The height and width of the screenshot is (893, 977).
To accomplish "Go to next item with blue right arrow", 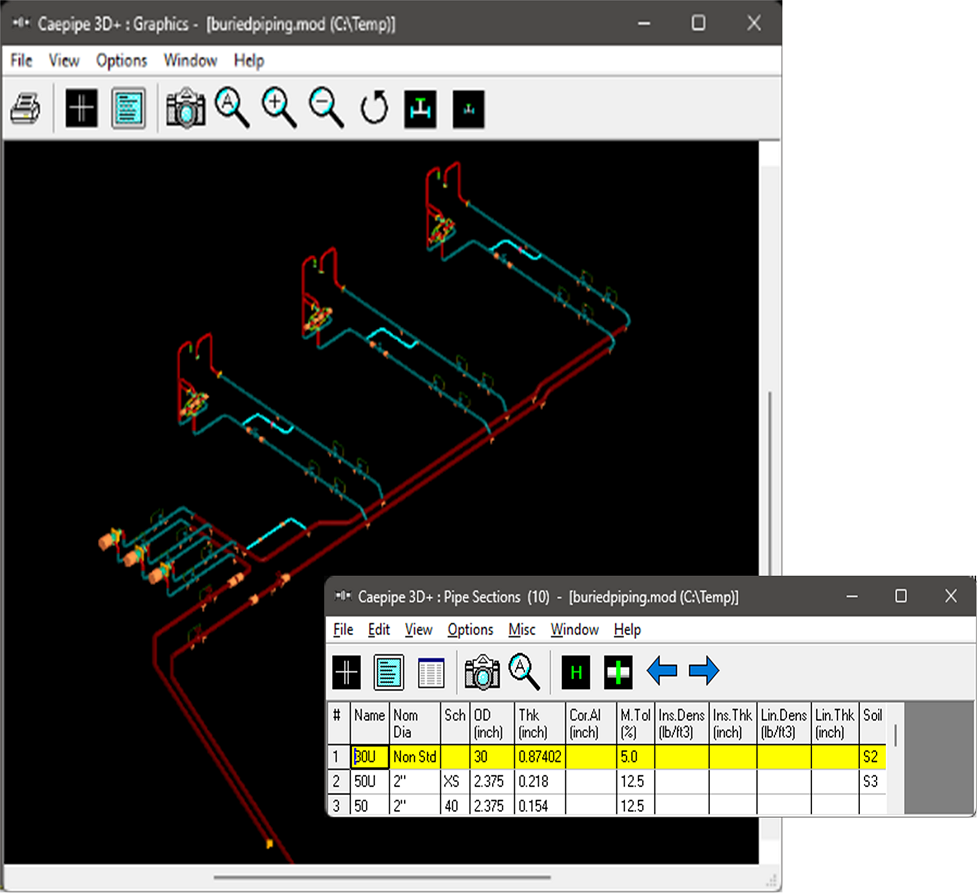I will pyautogui.click(x=704, y=672).
